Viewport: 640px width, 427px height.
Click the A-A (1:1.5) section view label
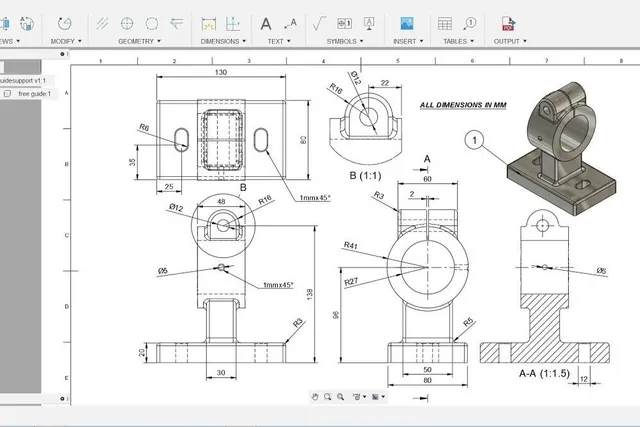544,373
